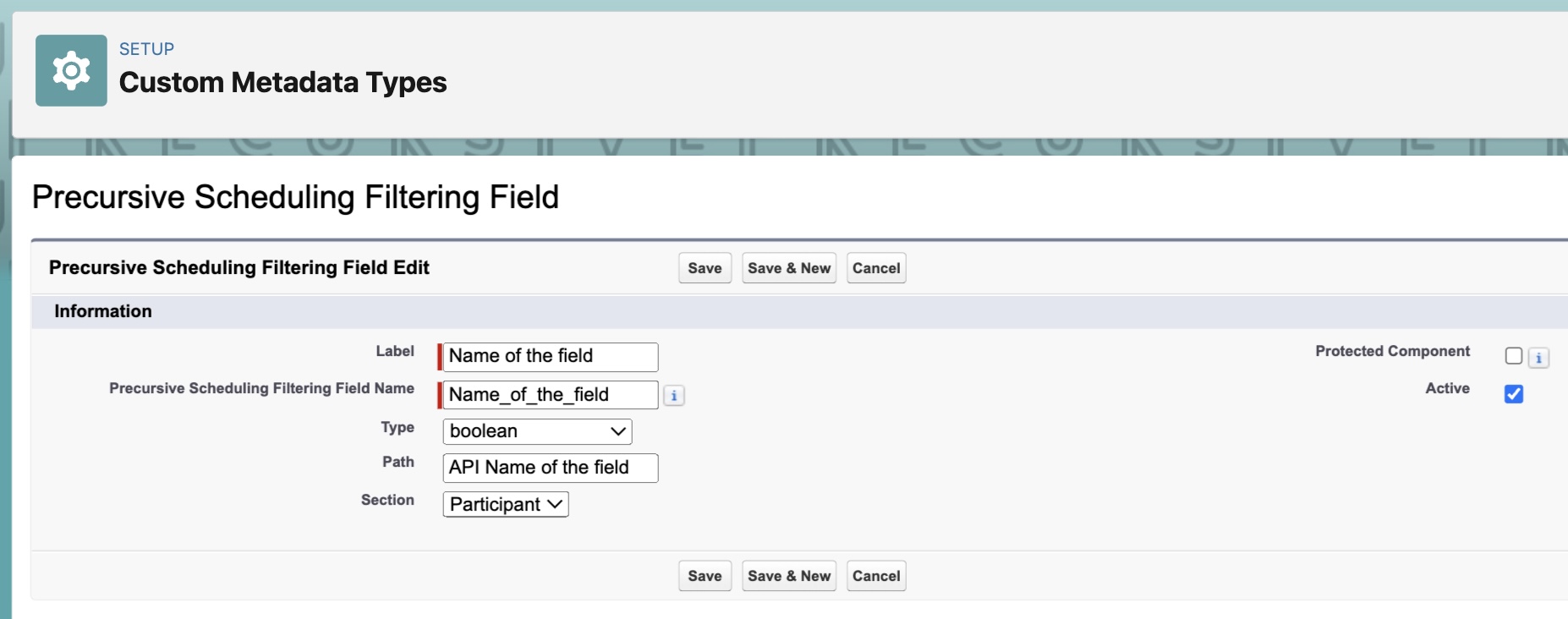Click the Setup gear icon
This screenshot has width=1568, height=619.
71,70
